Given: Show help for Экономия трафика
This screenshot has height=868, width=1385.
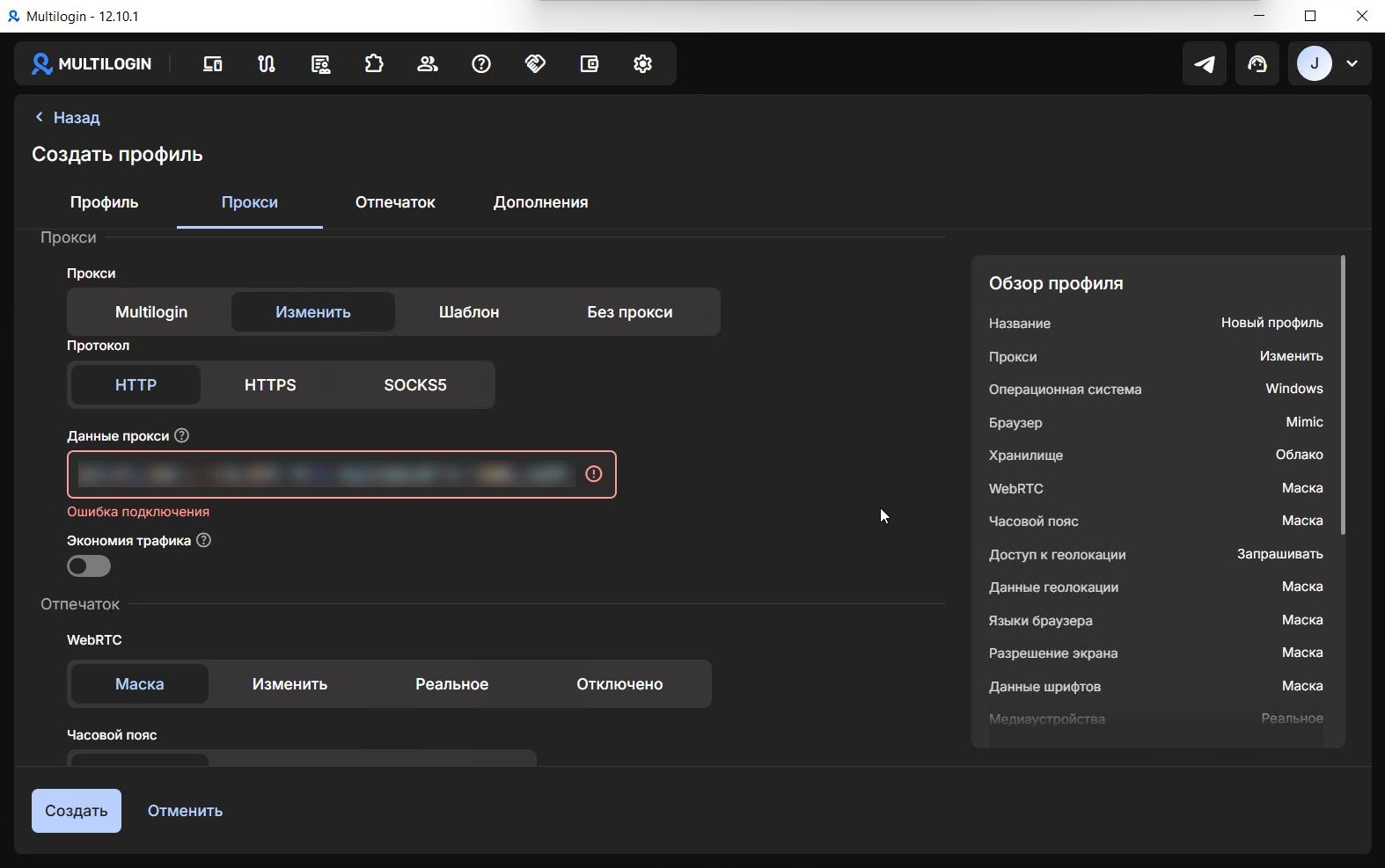Looking at the screenshot, I should click(x=203, y=540).
